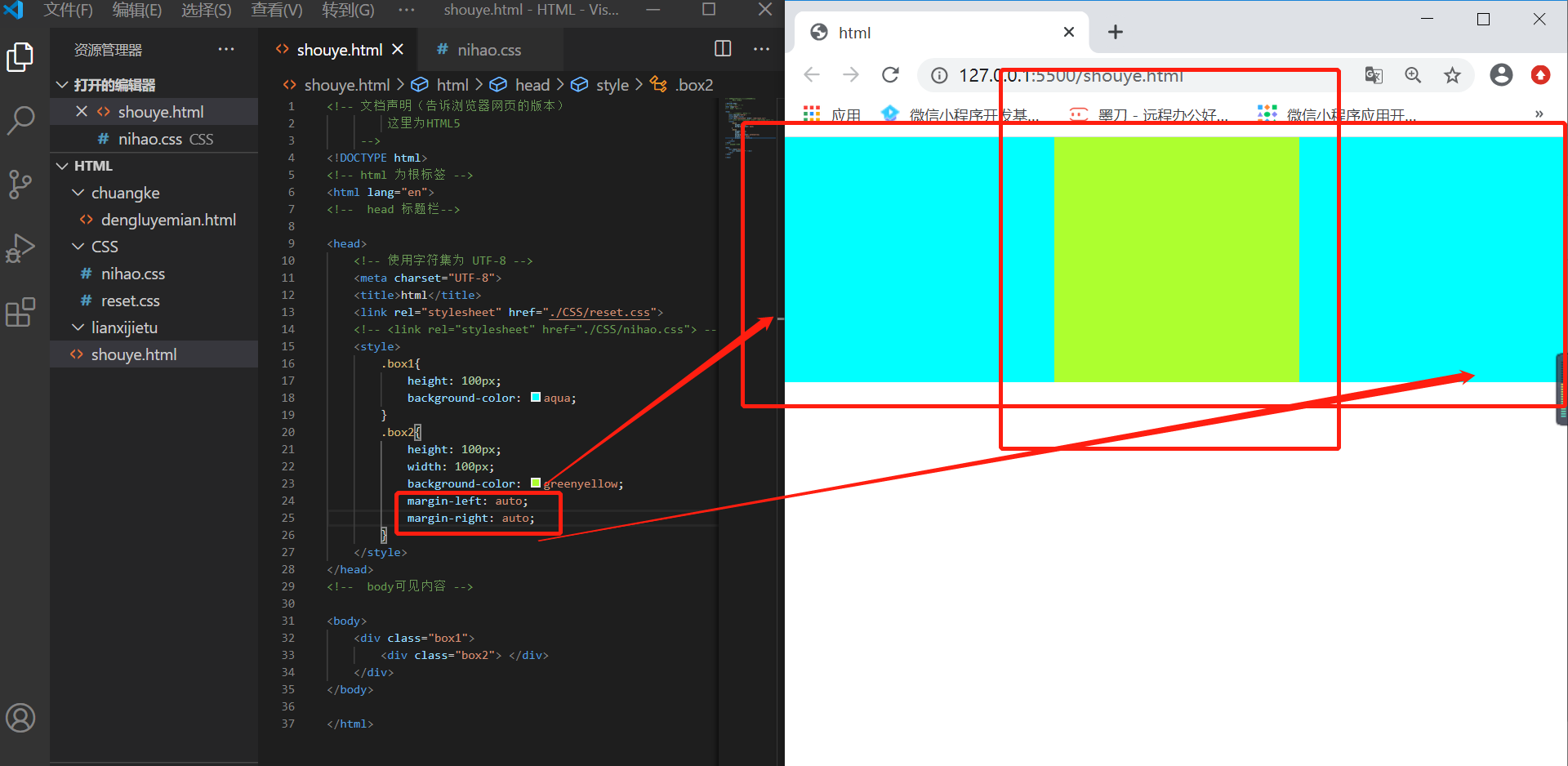Close shouye.html in open editors list
This screenshot has width=1568, height=766.
[x=82, y=111]
